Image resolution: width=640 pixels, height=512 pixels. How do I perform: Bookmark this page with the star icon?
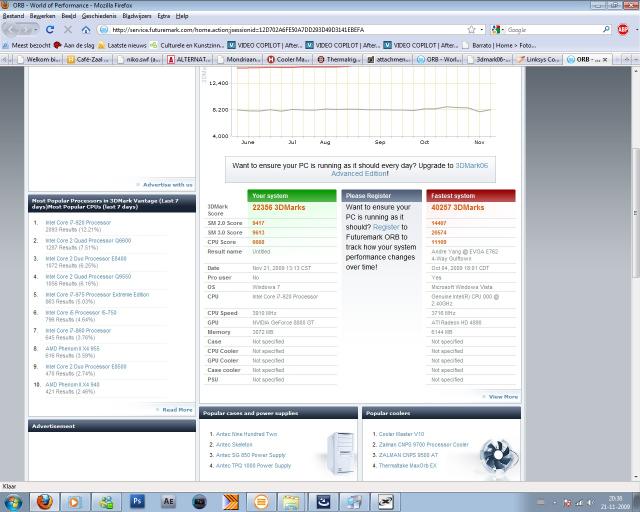pyautogui.click(x=471, y=29)
